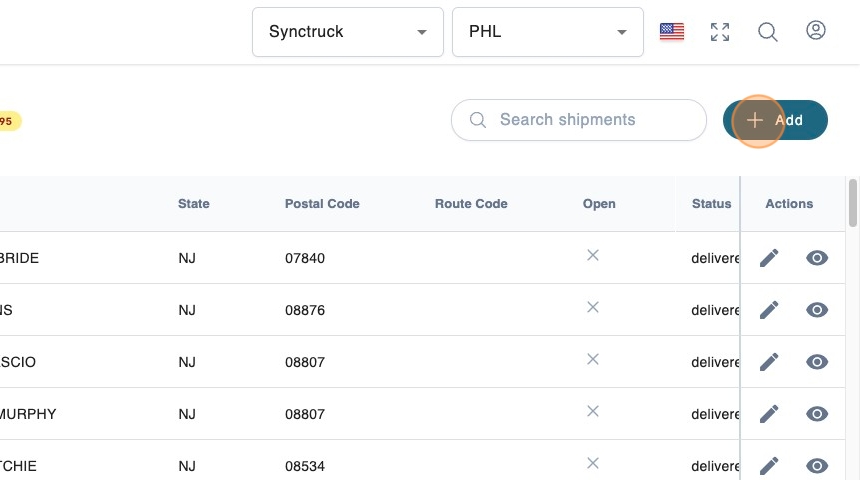This screenshot has height=480, width=860.
Task: Sort by the Route Code column header
Action: 471,204
